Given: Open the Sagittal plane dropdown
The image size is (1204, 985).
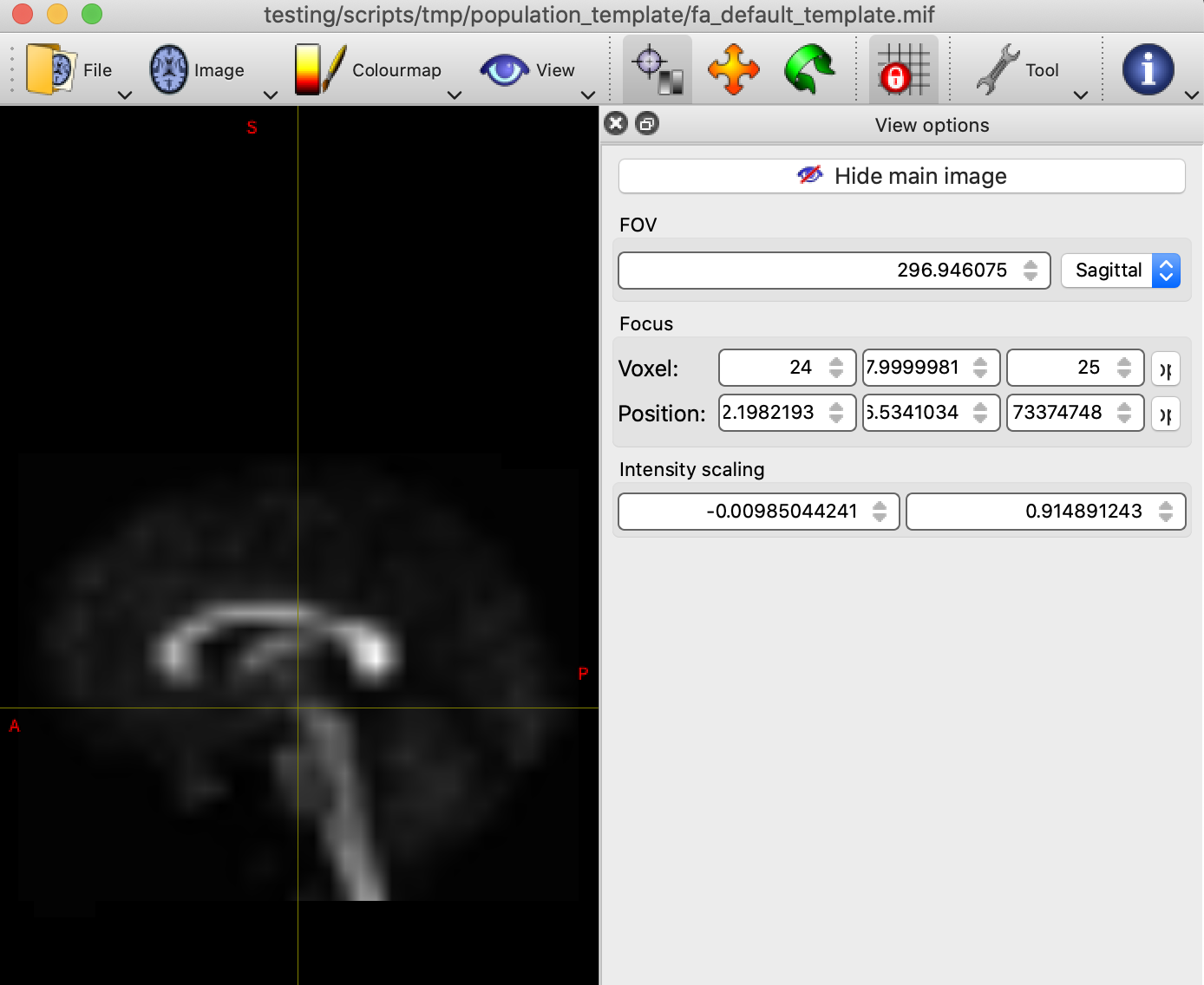Looking at the screenshot, I should pos(1121,271).
